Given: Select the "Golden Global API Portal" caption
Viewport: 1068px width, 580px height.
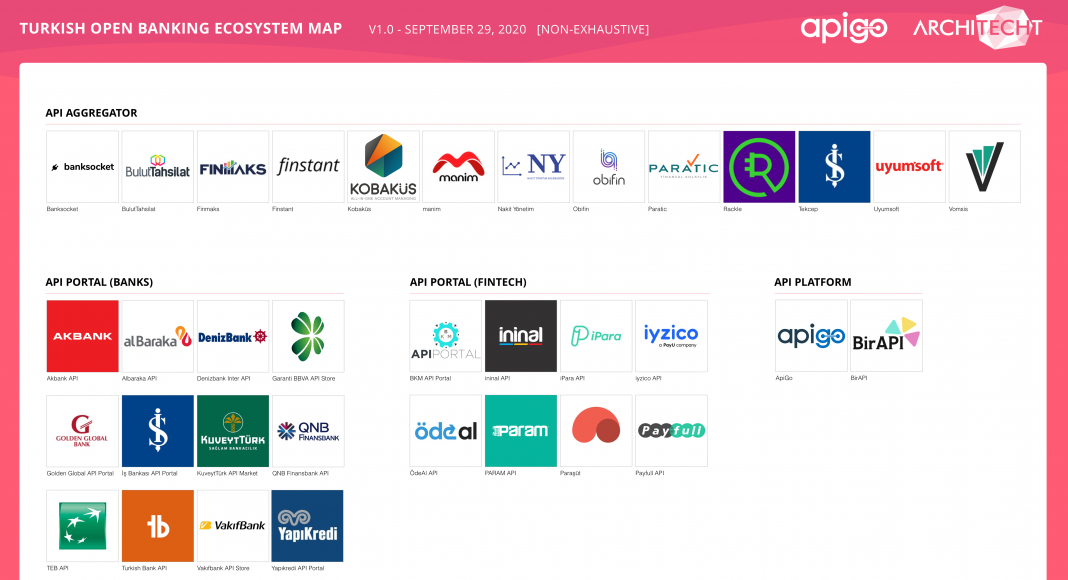Looking at the screenshot, I should coord(80,473).
